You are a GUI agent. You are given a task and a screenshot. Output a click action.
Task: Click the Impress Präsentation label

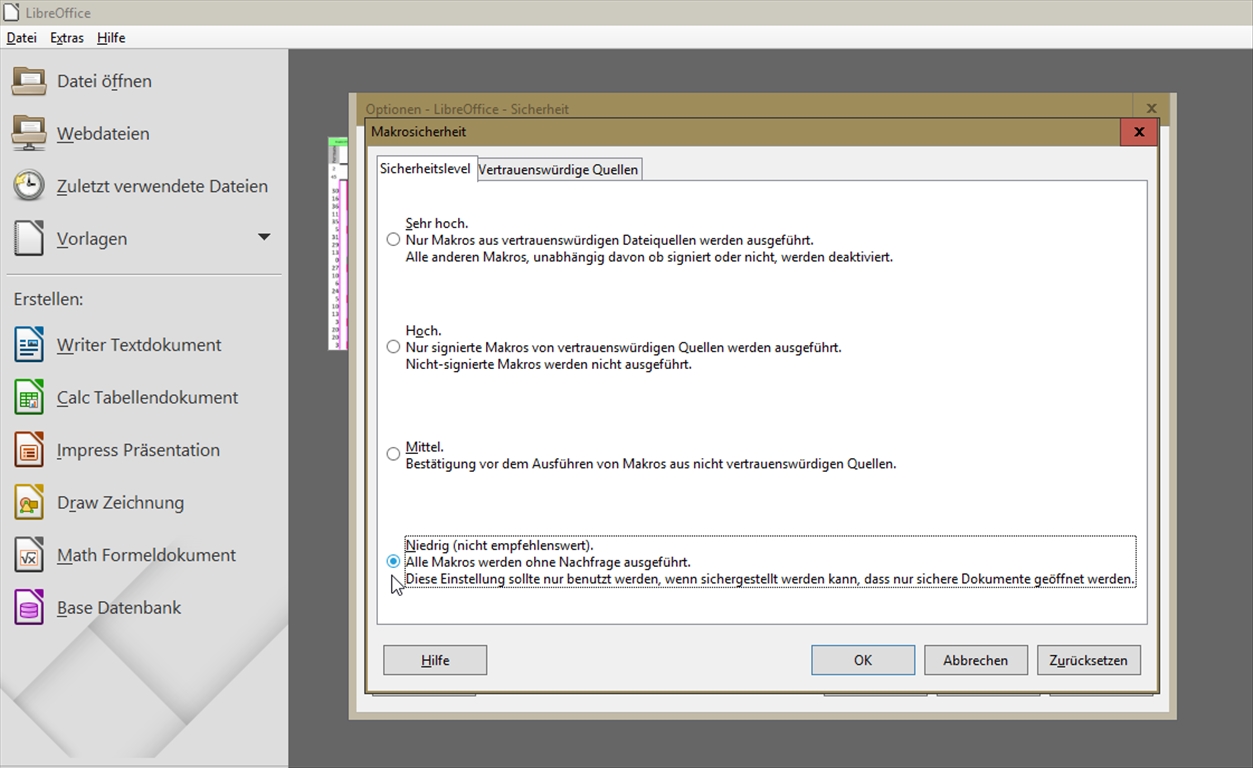click(138, 450)
